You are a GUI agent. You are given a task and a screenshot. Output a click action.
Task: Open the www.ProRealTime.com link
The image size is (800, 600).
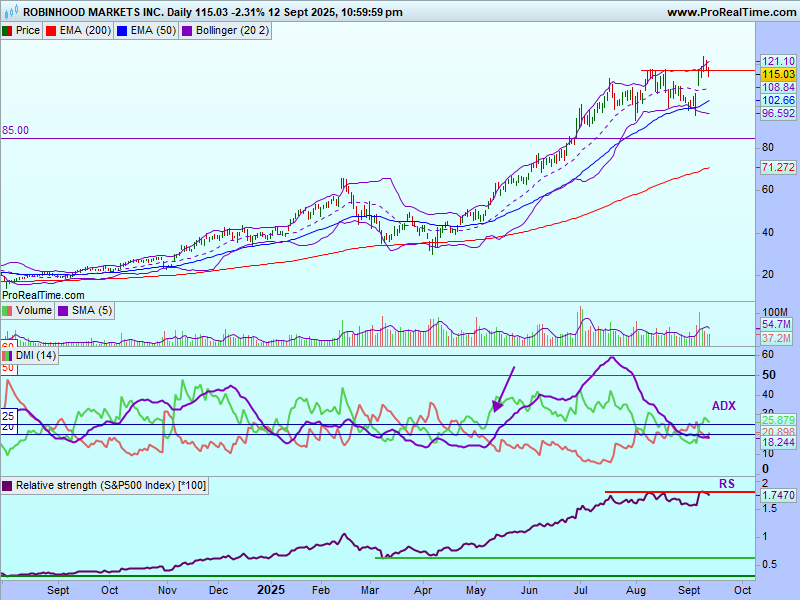(730, 12)
